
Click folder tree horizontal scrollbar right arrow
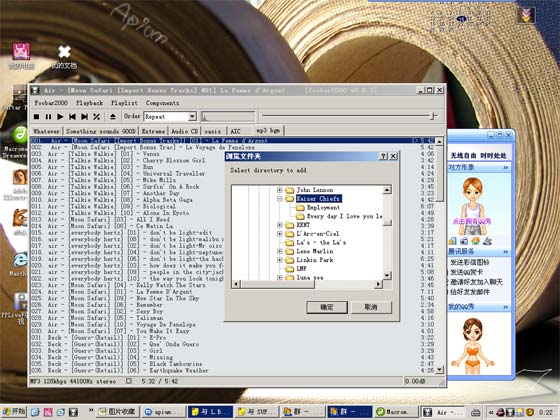point(379,284)
